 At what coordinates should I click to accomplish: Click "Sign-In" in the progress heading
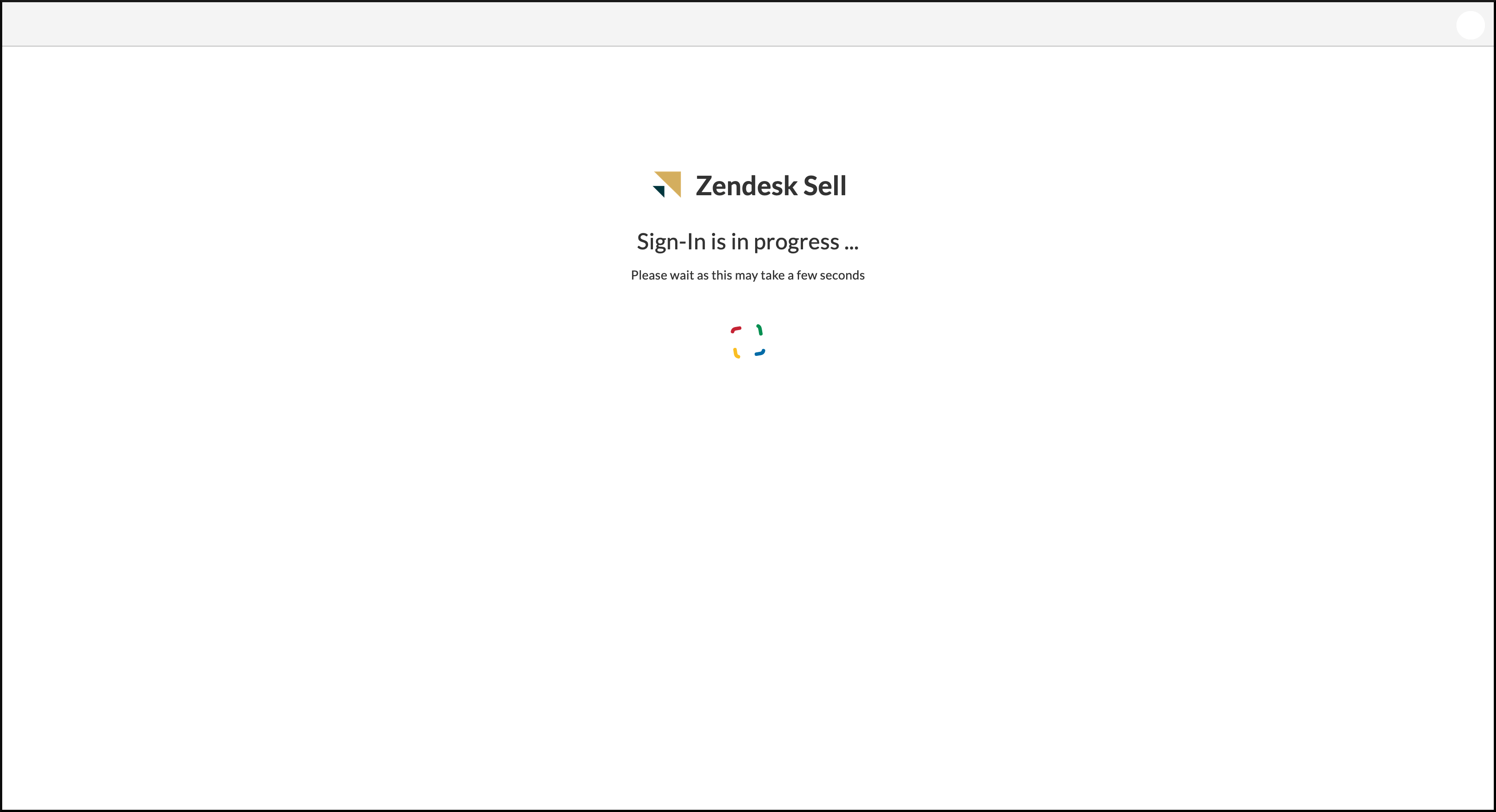click(x=671, y=241)
